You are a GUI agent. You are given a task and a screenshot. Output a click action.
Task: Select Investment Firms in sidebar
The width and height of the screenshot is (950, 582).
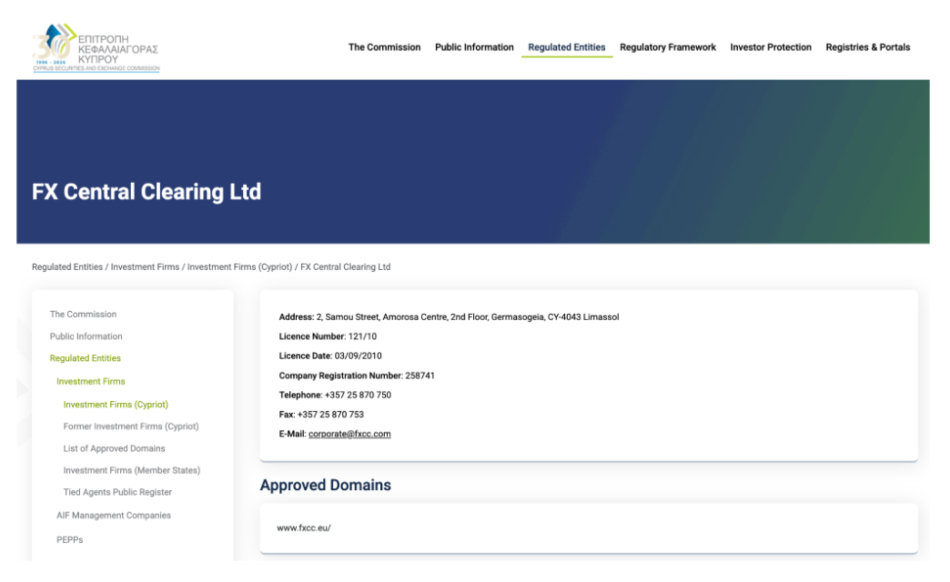coord(91,382)
